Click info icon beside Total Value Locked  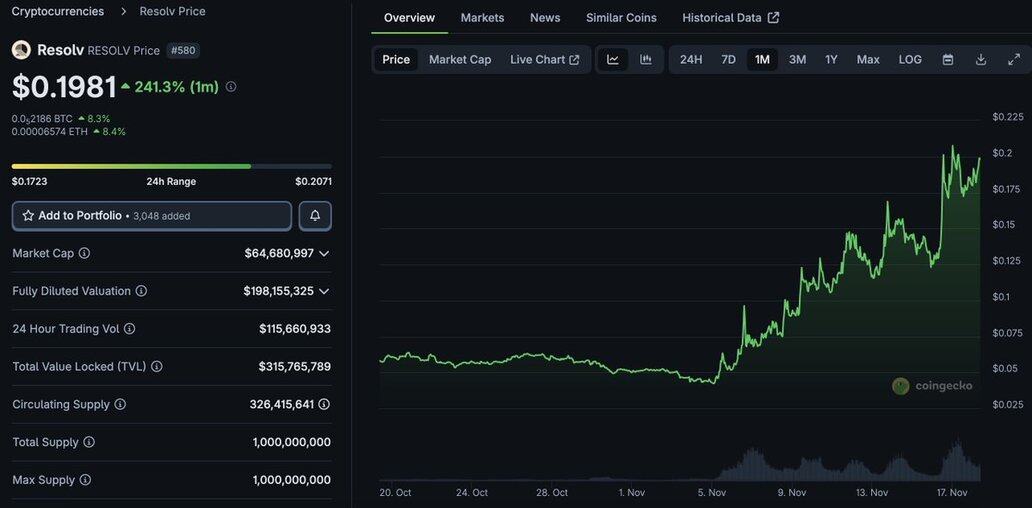[x=156, y=367]
